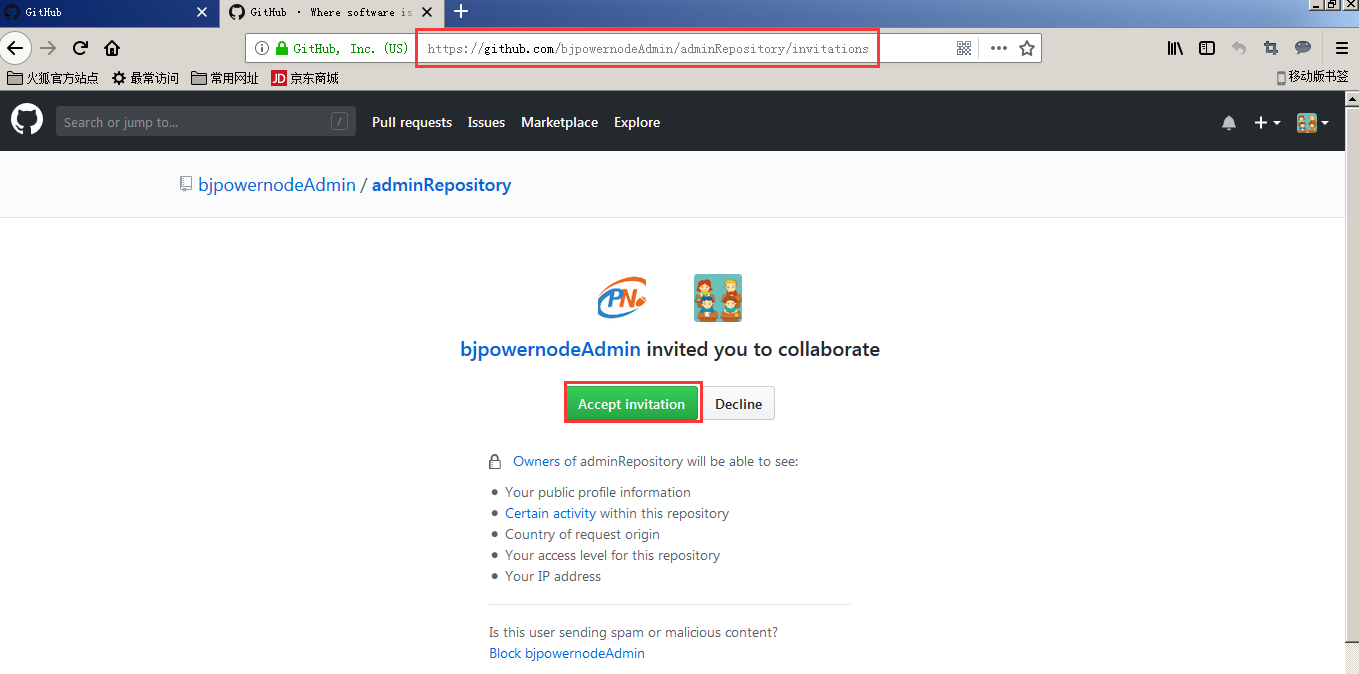Click the browser reload button

point(81,48)
